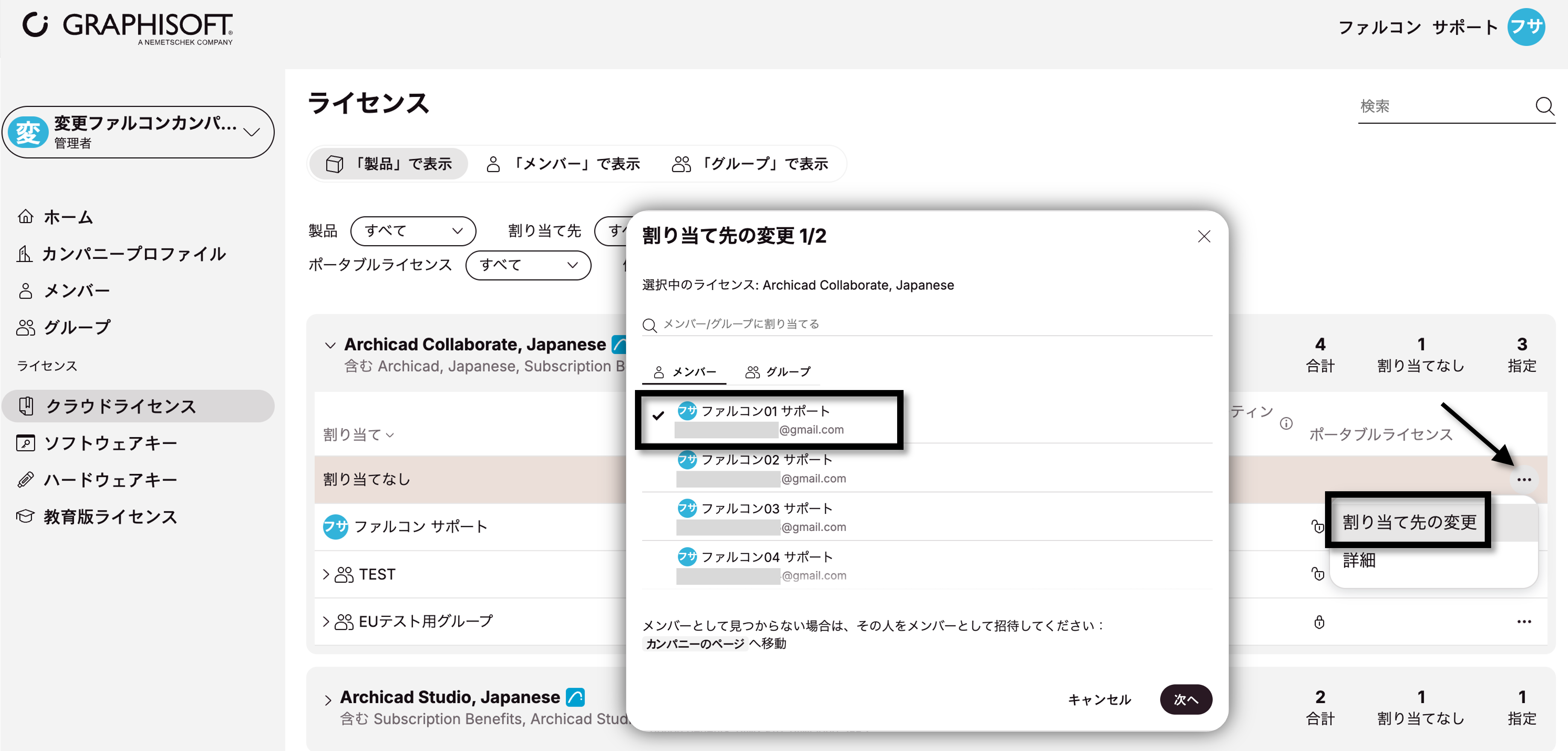Click キャンセル in dialog
This screenshot has height=751, width=1568.
pyautogui.click(x=1099, y=699)
